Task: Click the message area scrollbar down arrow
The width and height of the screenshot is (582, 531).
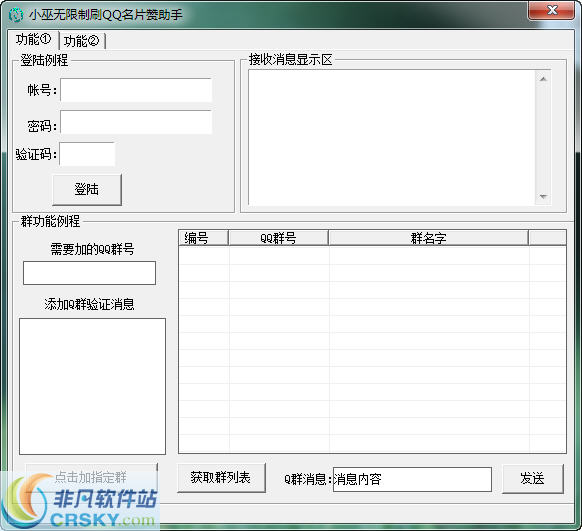Action: point(543,197)
